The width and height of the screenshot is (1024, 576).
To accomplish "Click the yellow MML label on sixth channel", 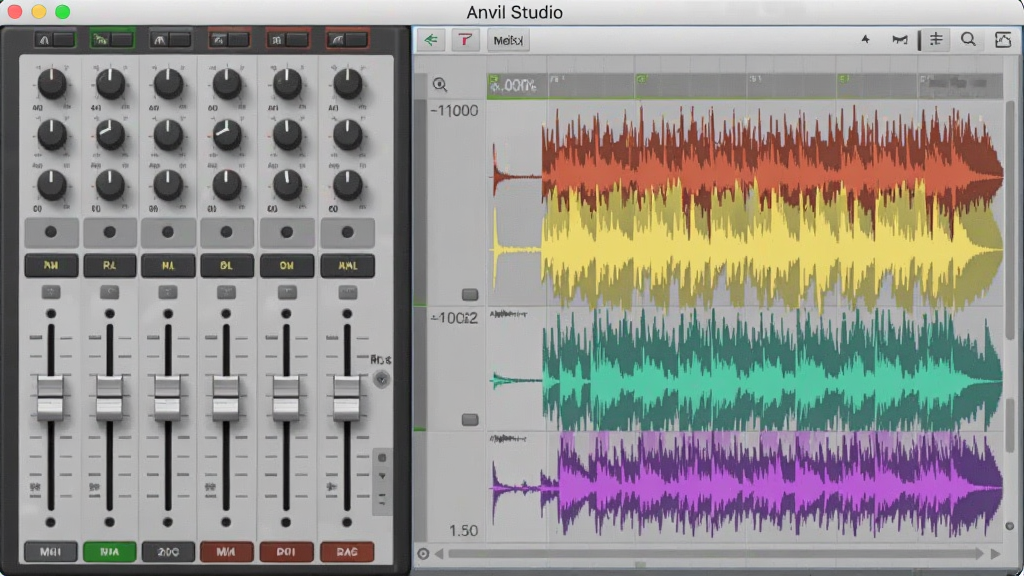I will (x=347, y=266).
